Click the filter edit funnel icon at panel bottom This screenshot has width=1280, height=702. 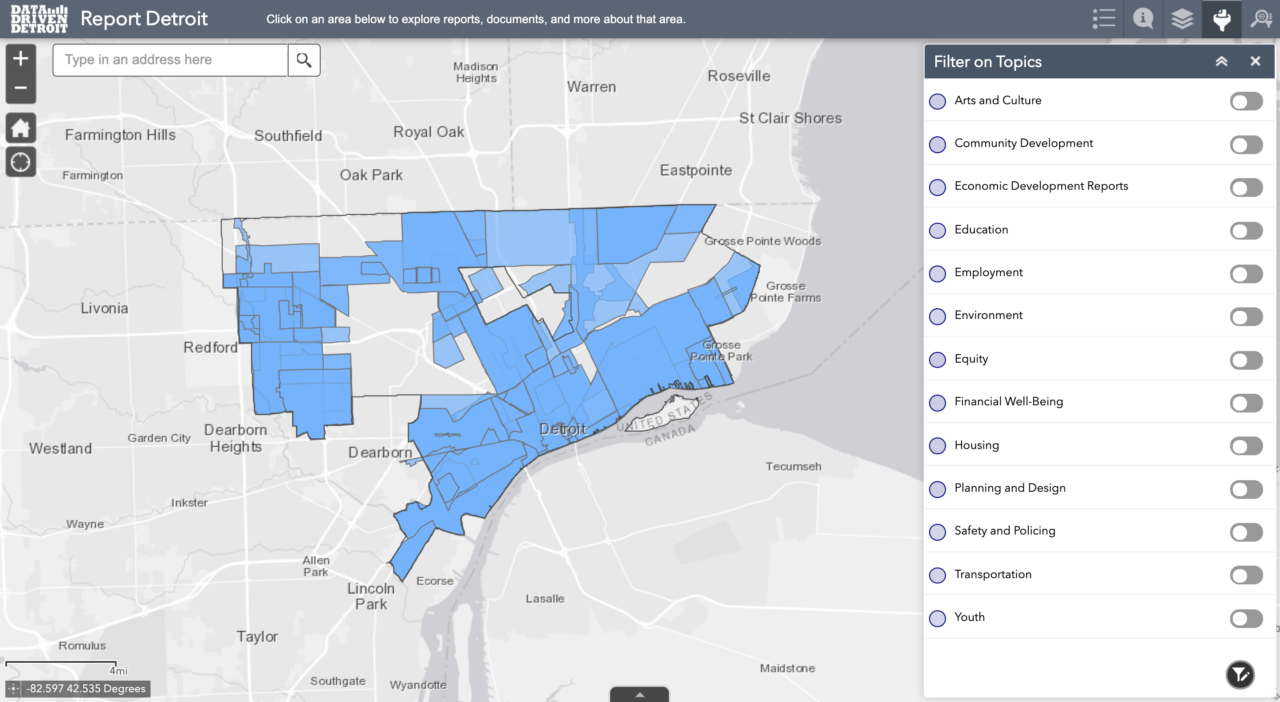point(1239,675)
